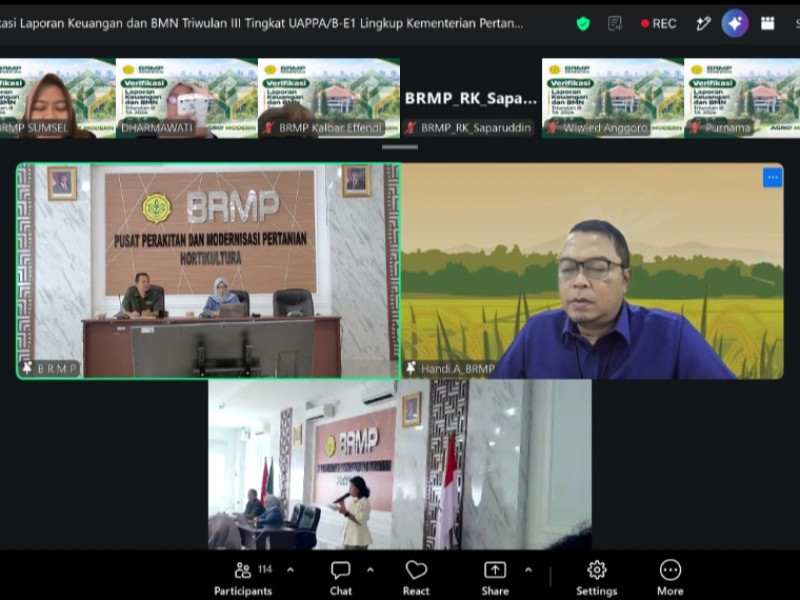Select the Wiwied Anggoro thumbnail
Image resolution: width=800 pixels, height=600 pixels.
tap(613, 98)
